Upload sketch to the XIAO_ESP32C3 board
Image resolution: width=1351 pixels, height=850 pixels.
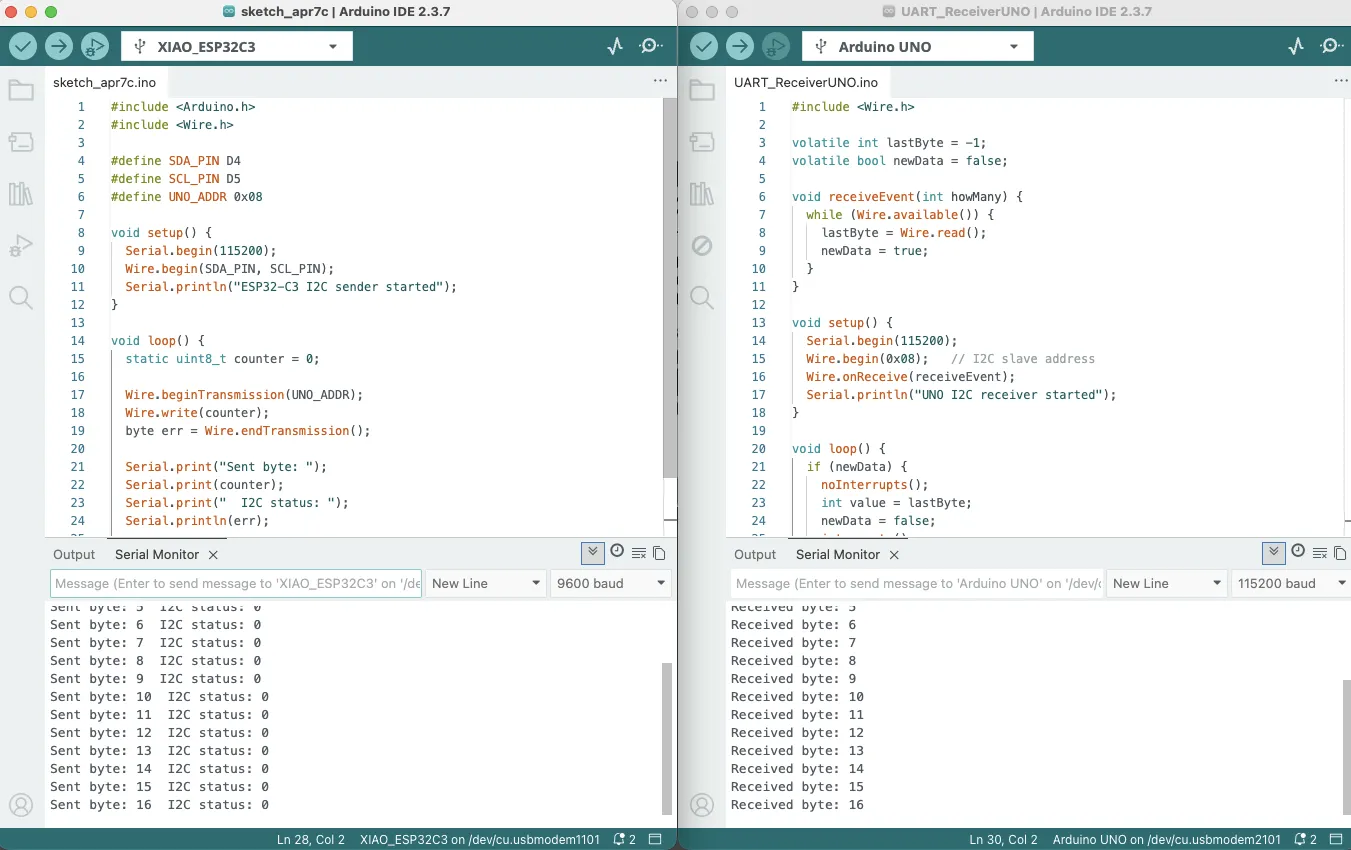pos(59,46)
